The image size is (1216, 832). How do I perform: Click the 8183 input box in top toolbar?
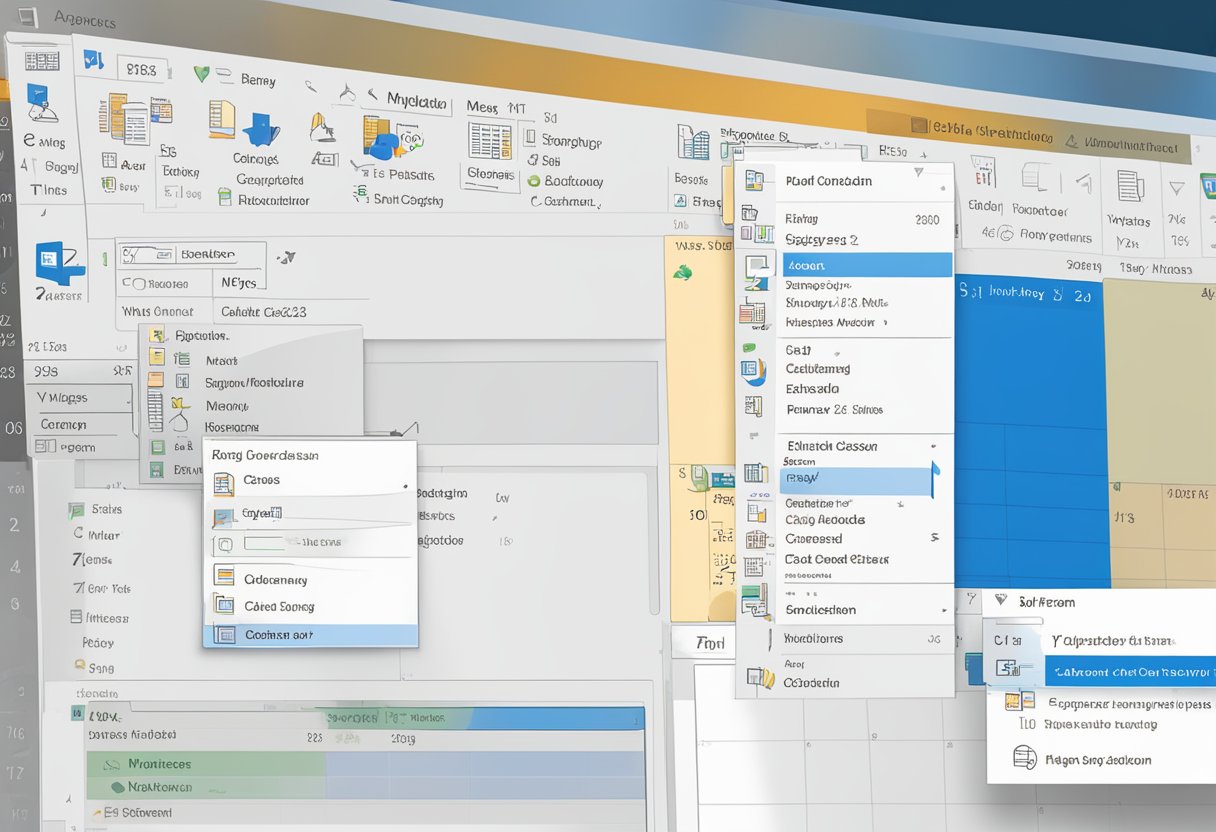pyautogui.click(x=143, y=70)
